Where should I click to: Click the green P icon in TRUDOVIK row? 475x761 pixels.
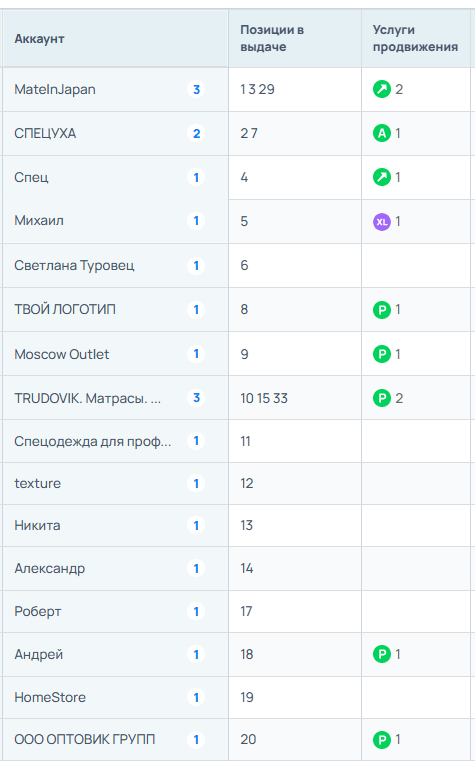pyautogui.click(x=382, y=398)
